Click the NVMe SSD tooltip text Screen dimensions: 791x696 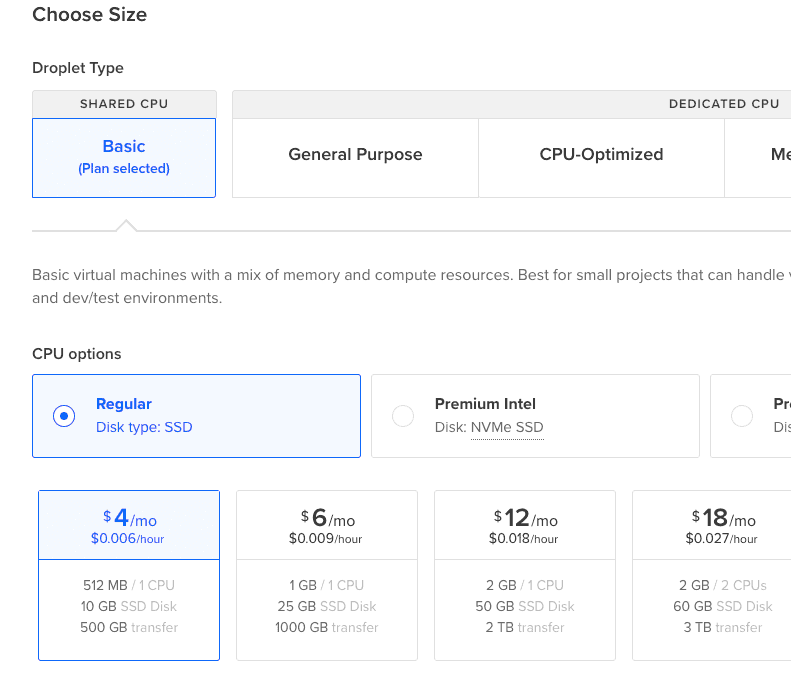(507, 427)
